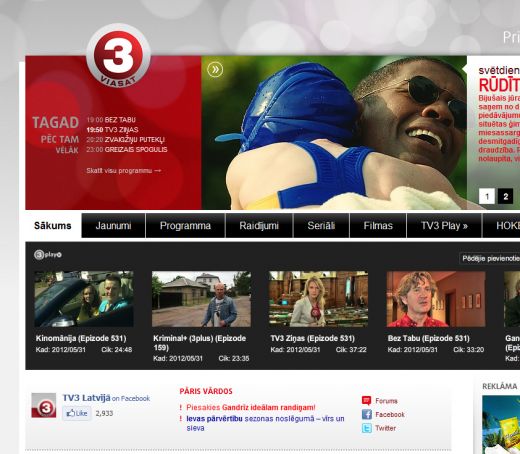The image size is (520, 454).
Task: Click Kriminal+ (3plus) episode title
Action: click(x=199, y=343)
